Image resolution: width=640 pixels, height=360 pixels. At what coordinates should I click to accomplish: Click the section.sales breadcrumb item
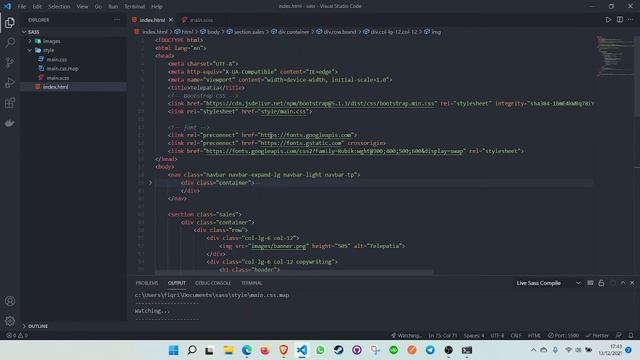coord(249,32)
